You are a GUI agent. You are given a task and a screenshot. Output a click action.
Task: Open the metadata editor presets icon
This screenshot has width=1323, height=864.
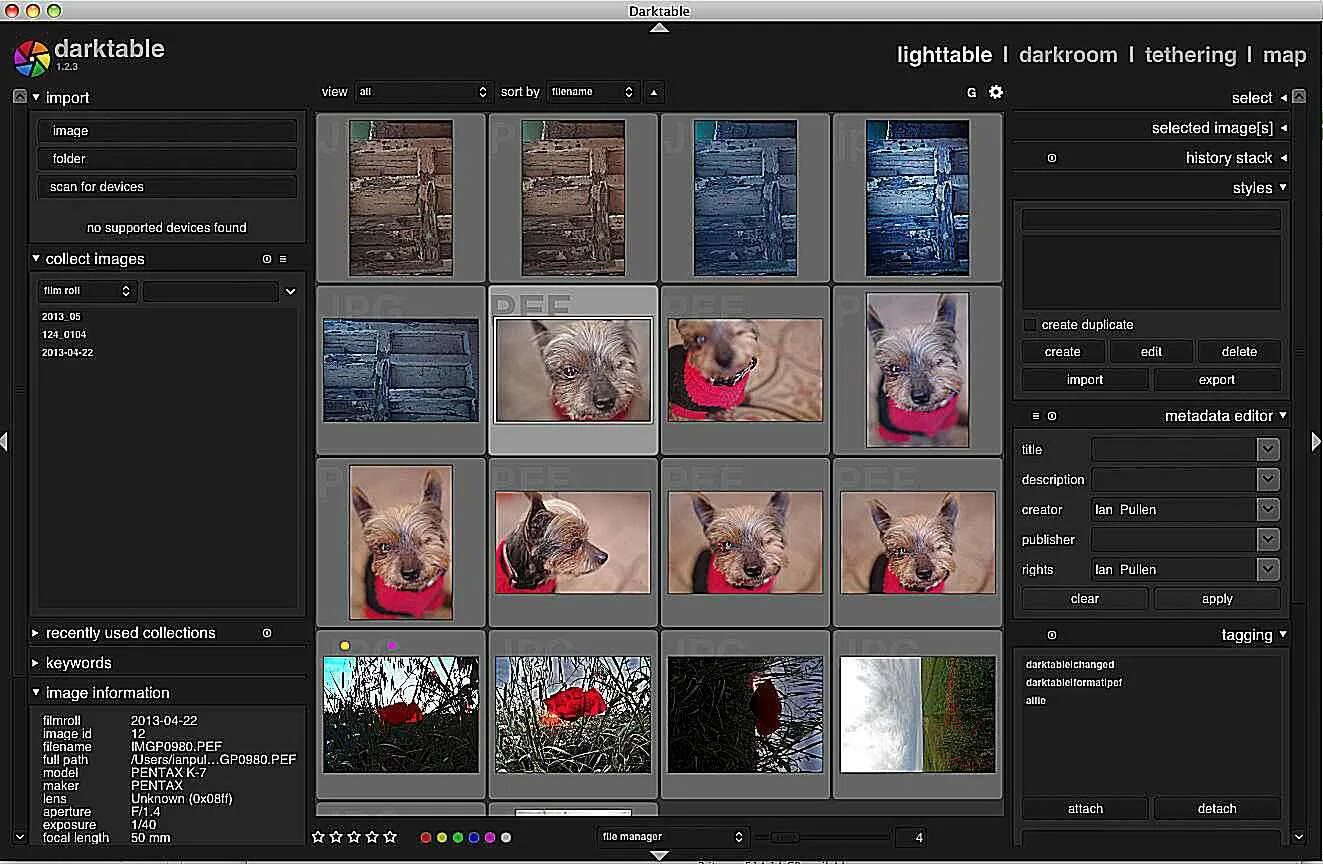(1036, 416)
